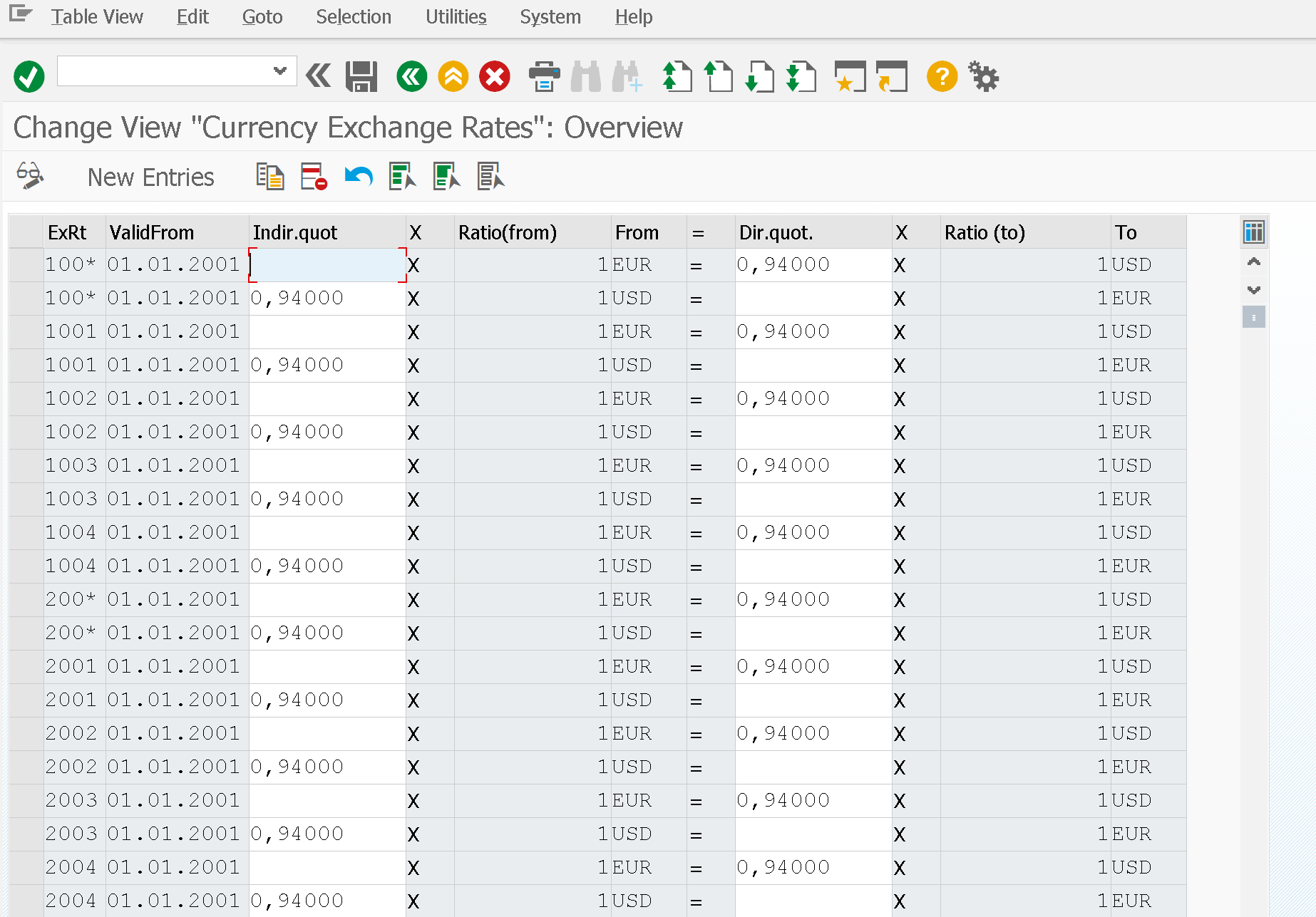Click the Ratio (to) column header
This screenshot has width=1316, height=917.
click(1025, 232)
